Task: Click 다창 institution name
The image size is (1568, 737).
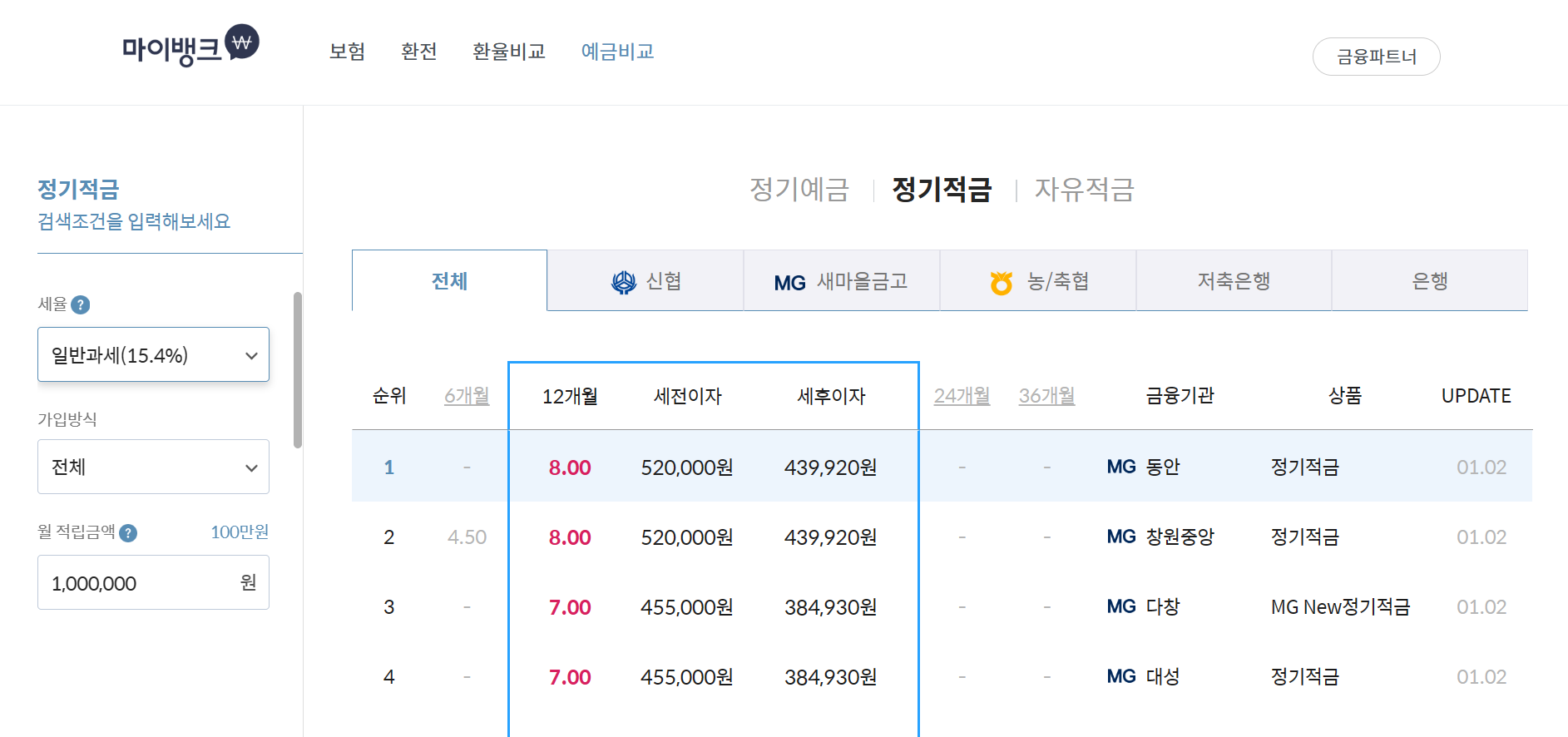Action: [1163, 606]
